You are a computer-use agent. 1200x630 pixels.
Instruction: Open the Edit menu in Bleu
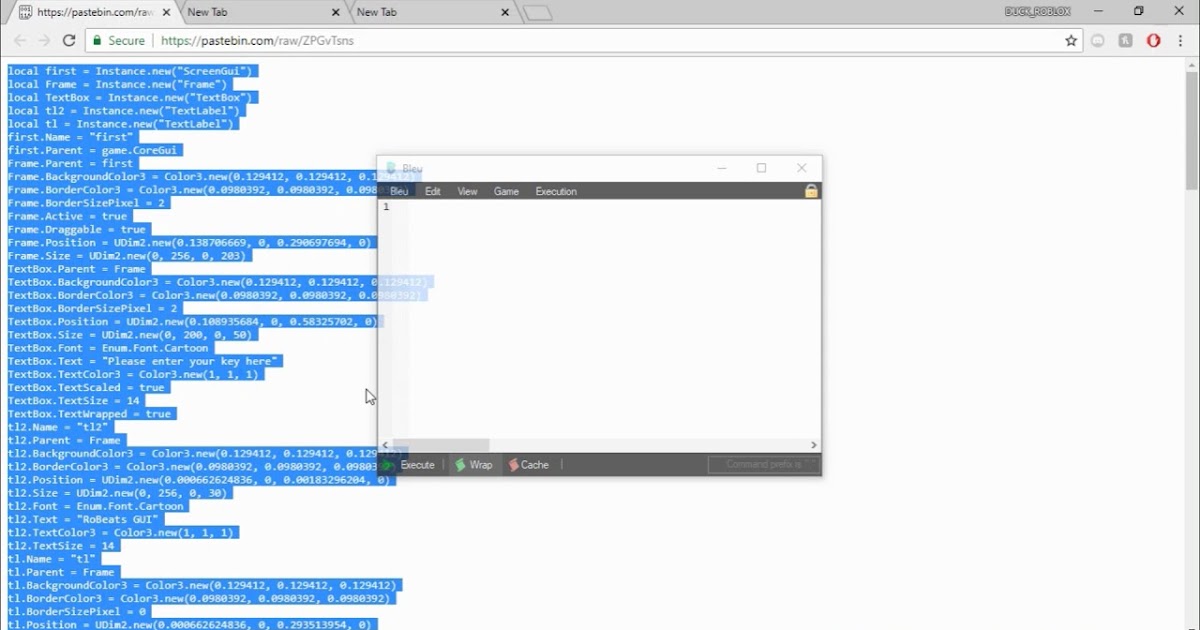433,191
